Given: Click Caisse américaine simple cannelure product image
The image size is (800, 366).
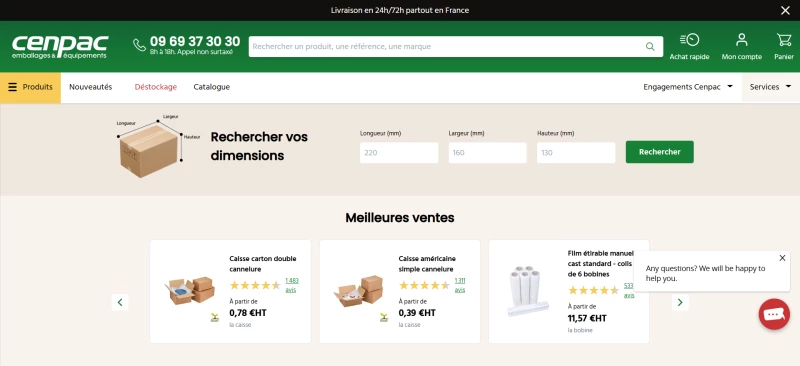Looking at the screenshot, I should [358, 291].
